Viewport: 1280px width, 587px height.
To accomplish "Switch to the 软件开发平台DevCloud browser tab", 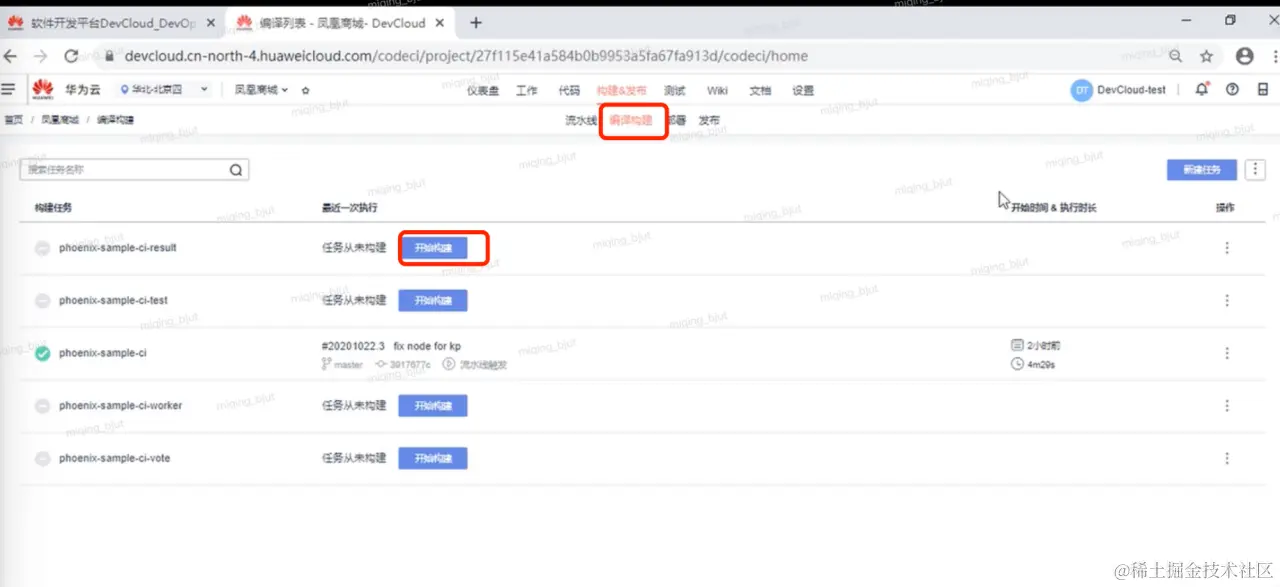I will [112, 22].
